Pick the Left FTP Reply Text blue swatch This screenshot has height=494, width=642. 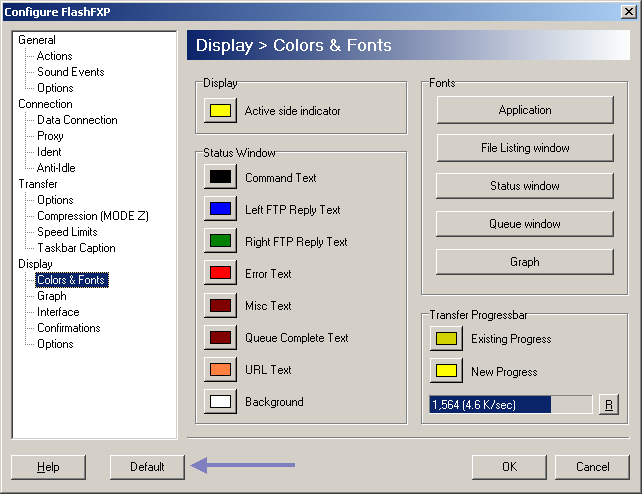coord(220,209)
